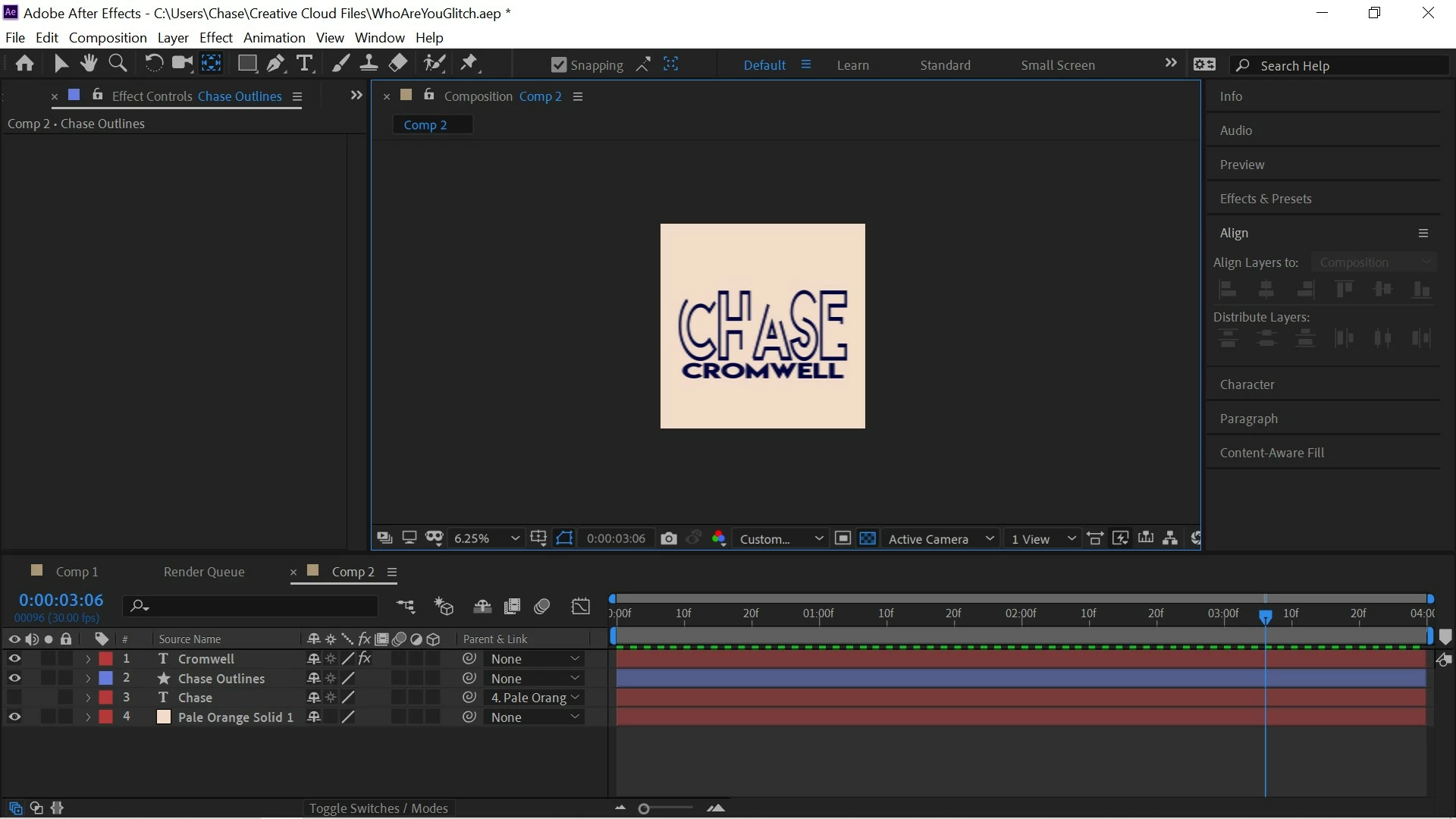
Task: Switch to the Comp 1 timeline tab
Action: pyautogui.click(x=77, y=572)
